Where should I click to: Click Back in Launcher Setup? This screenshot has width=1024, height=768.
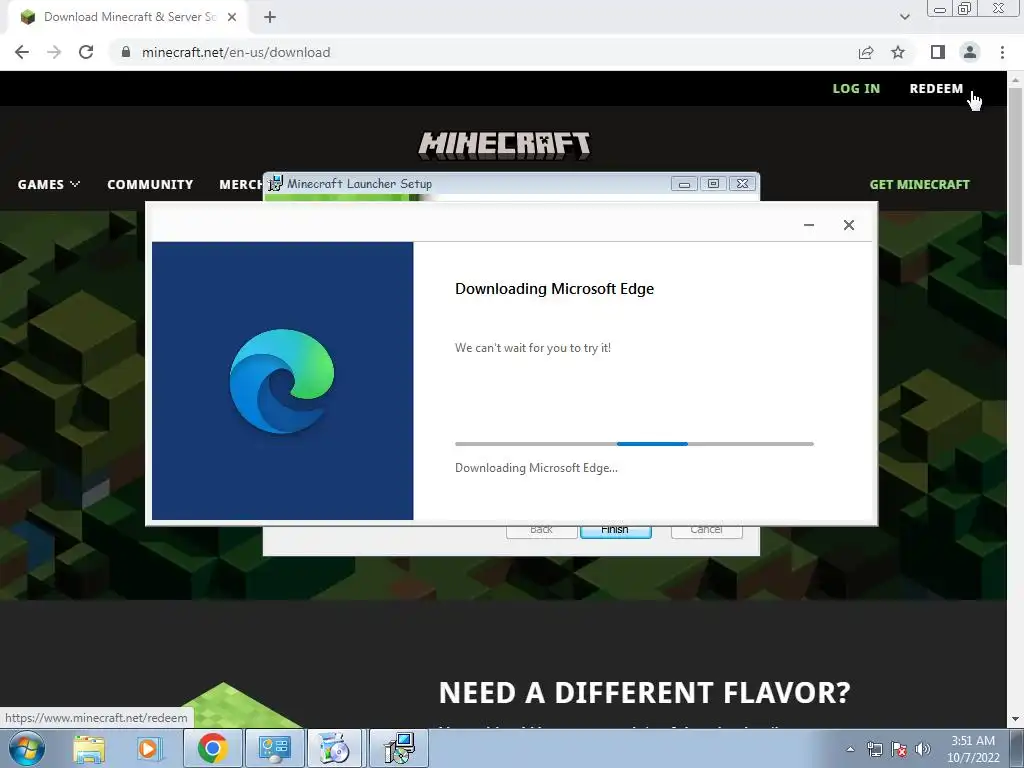click(x=541, y=531)
